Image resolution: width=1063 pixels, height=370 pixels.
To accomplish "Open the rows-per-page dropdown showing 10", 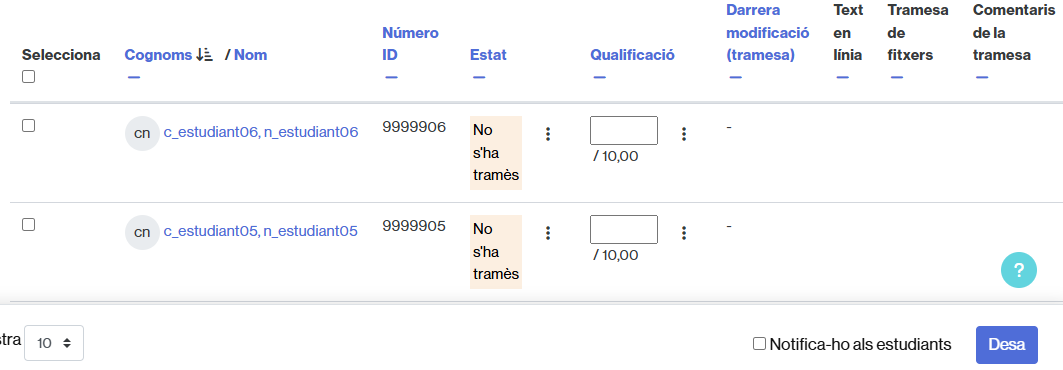I will [54, 343].
